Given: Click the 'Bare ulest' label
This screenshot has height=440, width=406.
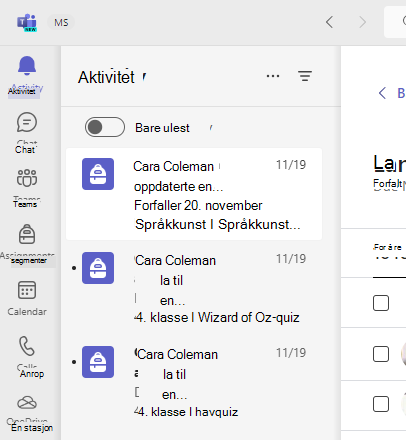Looking at the screenshot, I should (x=162, y=128).
